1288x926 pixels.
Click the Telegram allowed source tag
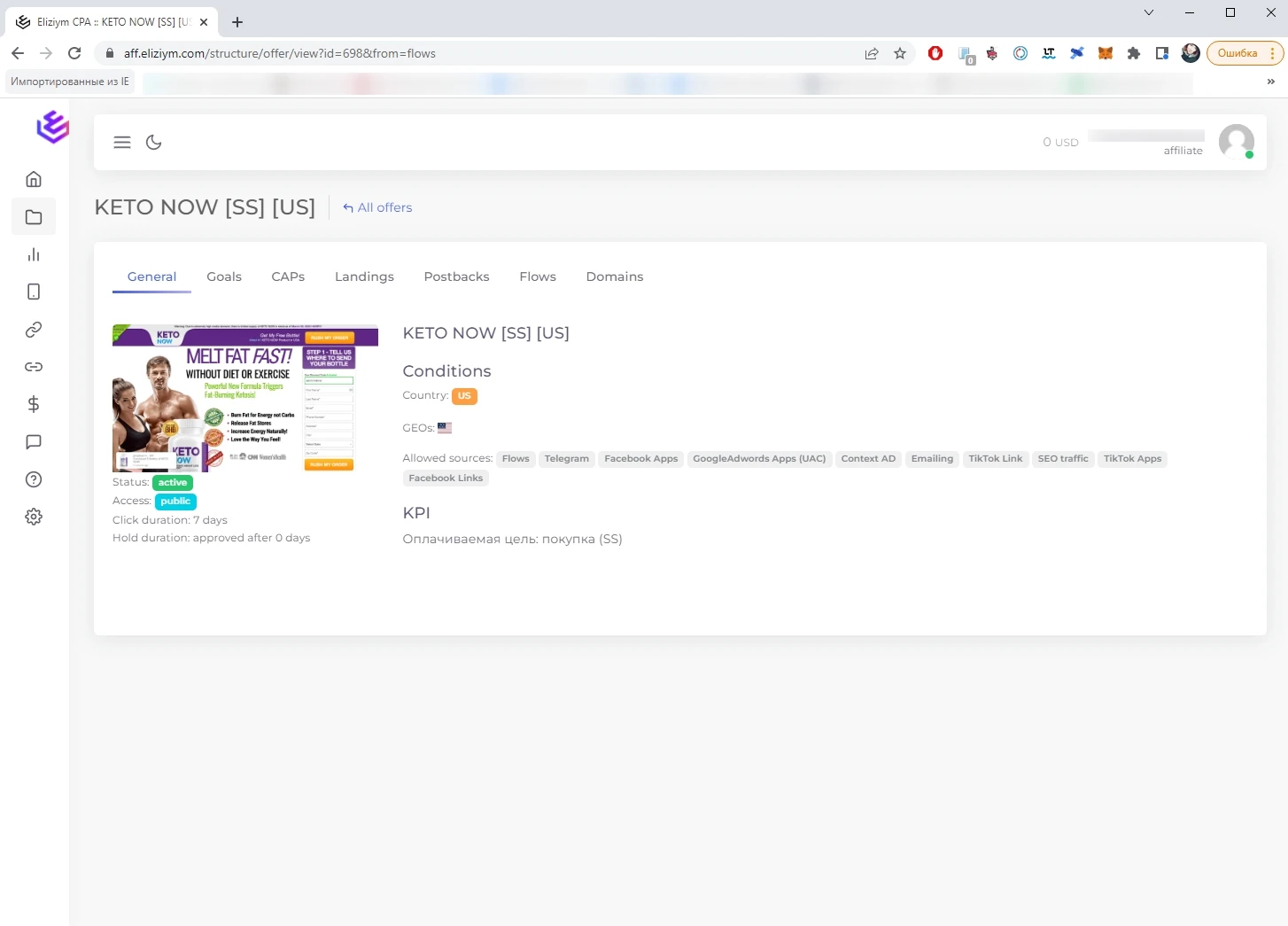(567, 458)
